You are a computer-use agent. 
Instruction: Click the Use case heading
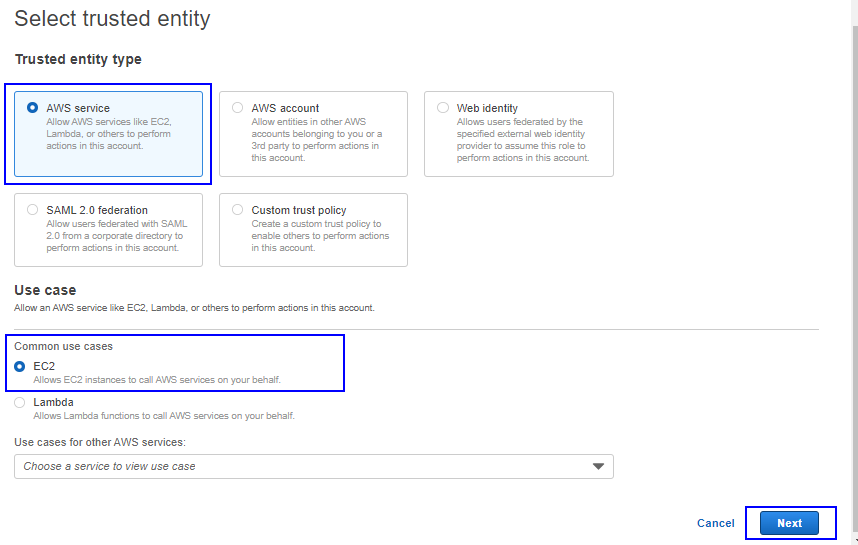[45, 290]
